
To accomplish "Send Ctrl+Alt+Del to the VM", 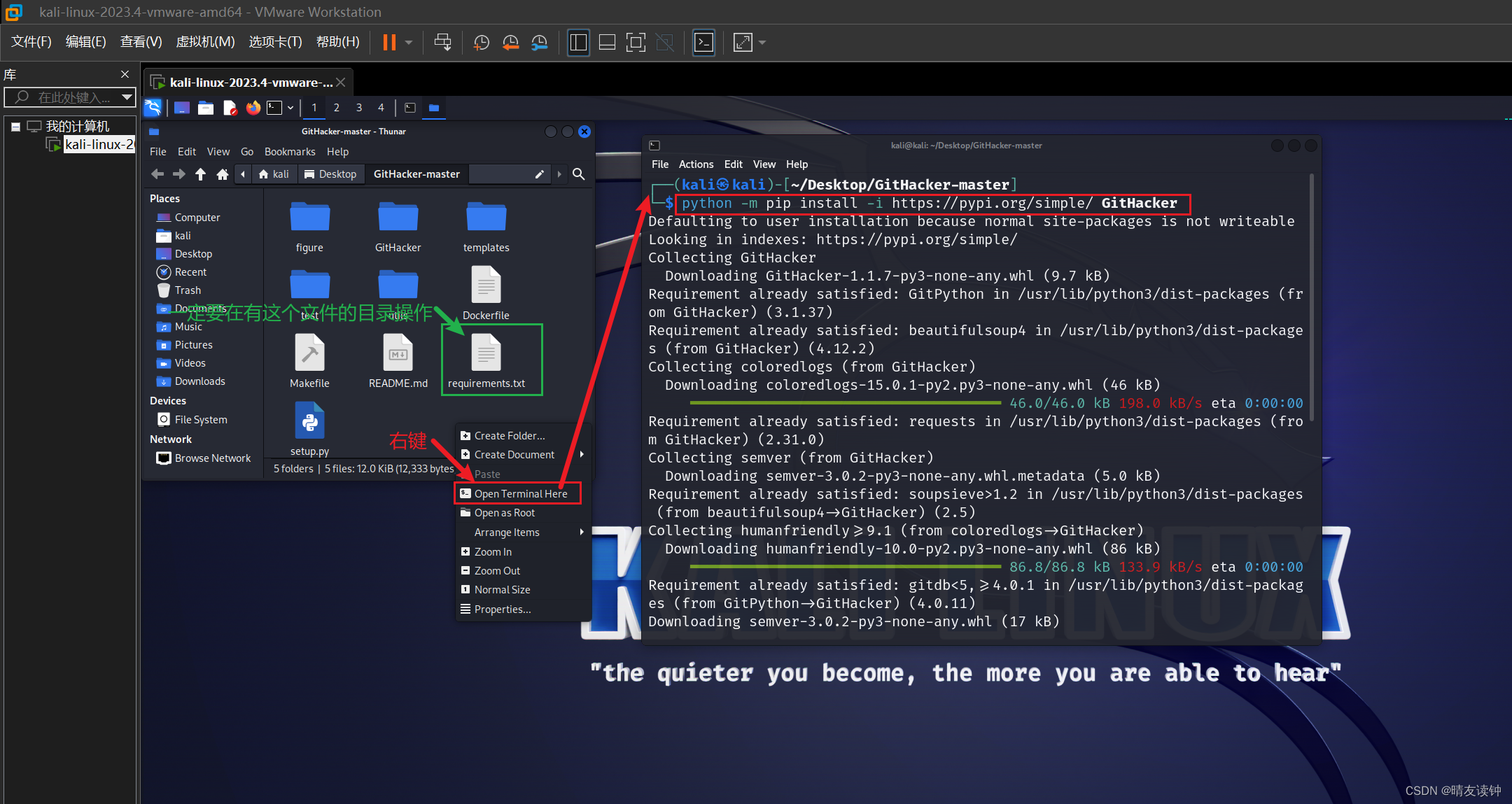I will click(x=442, y=43).
